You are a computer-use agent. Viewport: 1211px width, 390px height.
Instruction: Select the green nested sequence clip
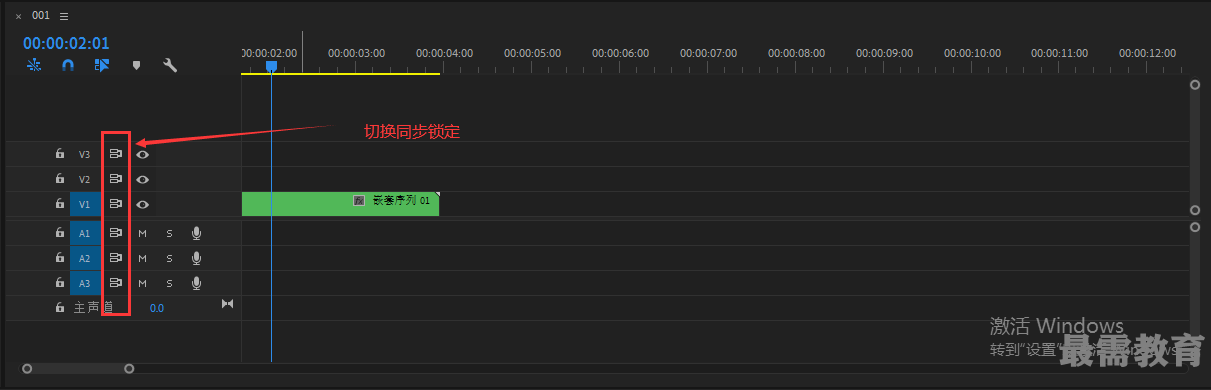340,204
